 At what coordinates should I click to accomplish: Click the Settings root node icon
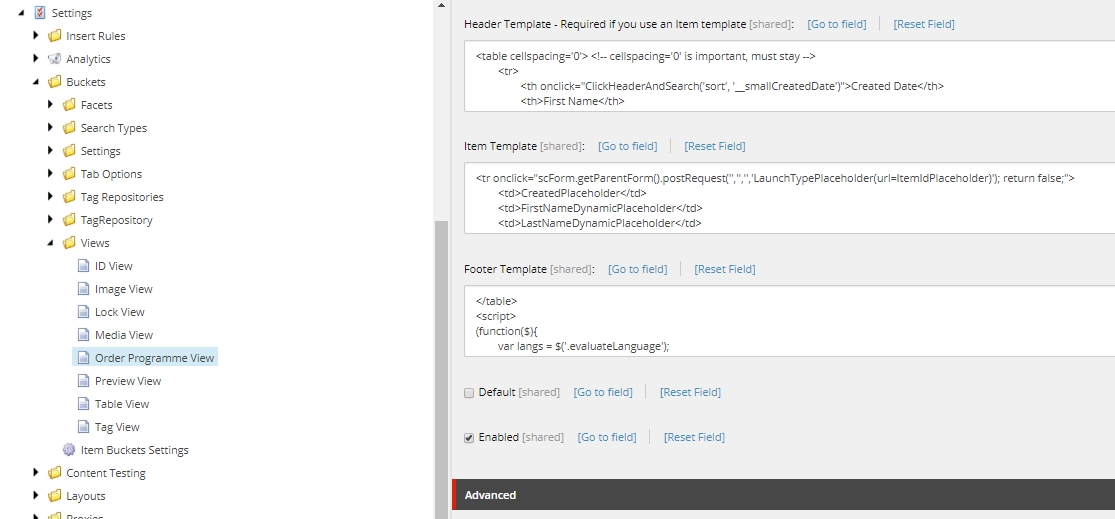(40, 13)
